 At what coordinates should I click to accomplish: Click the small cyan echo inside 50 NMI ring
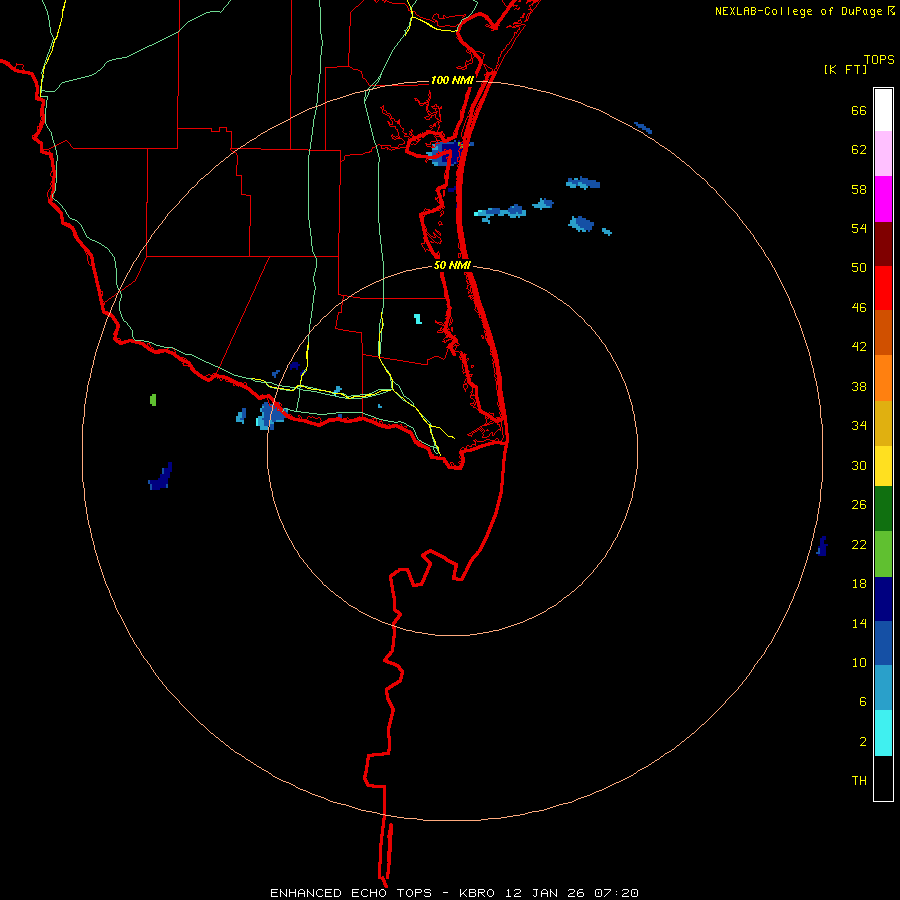coord(418,319)
